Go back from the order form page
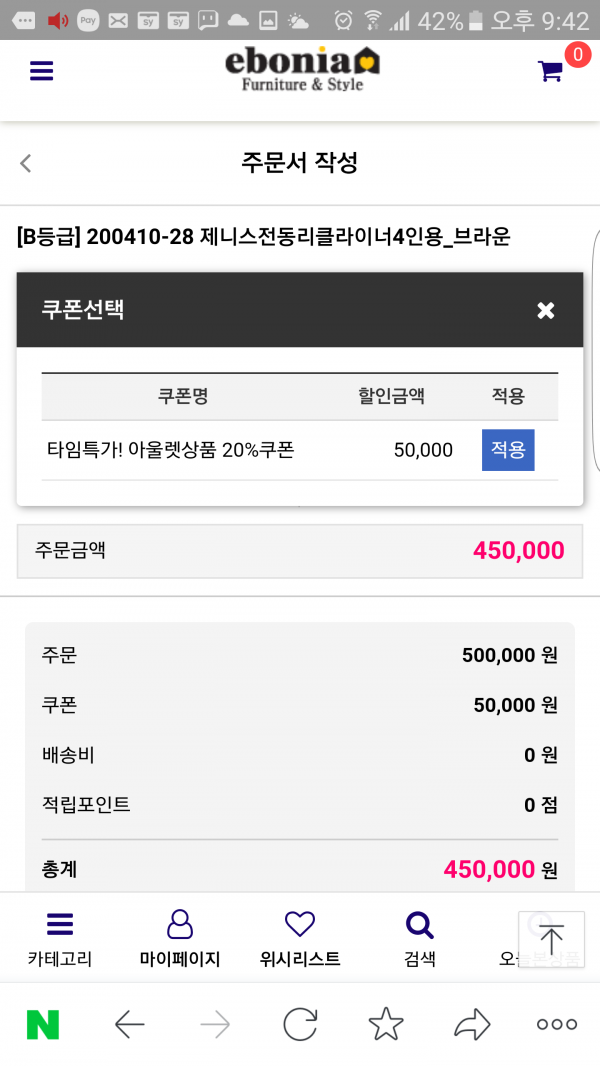Image resolution: width=600 pixels, height=1066 pixels. pos(26,163)
